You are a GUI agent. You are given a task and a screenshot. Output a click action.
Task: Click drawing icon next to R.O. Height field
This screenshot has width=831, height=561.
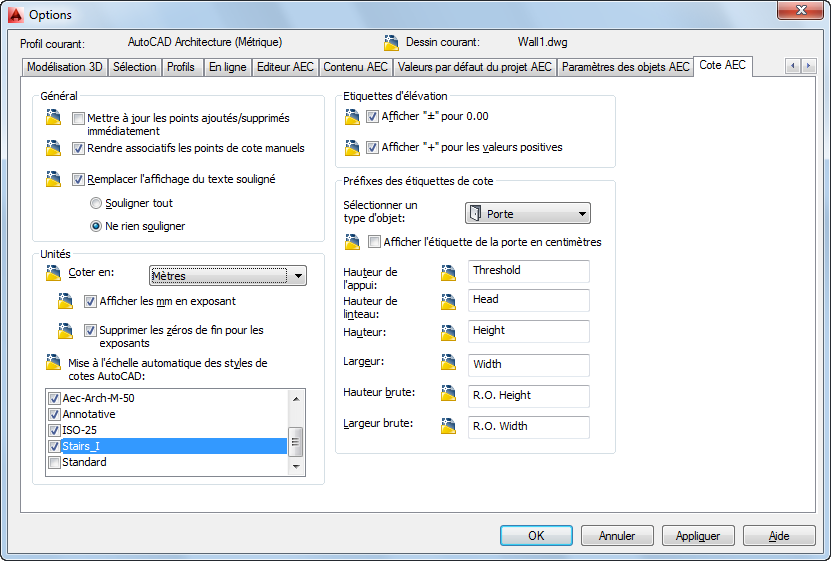tap(448, 393)
